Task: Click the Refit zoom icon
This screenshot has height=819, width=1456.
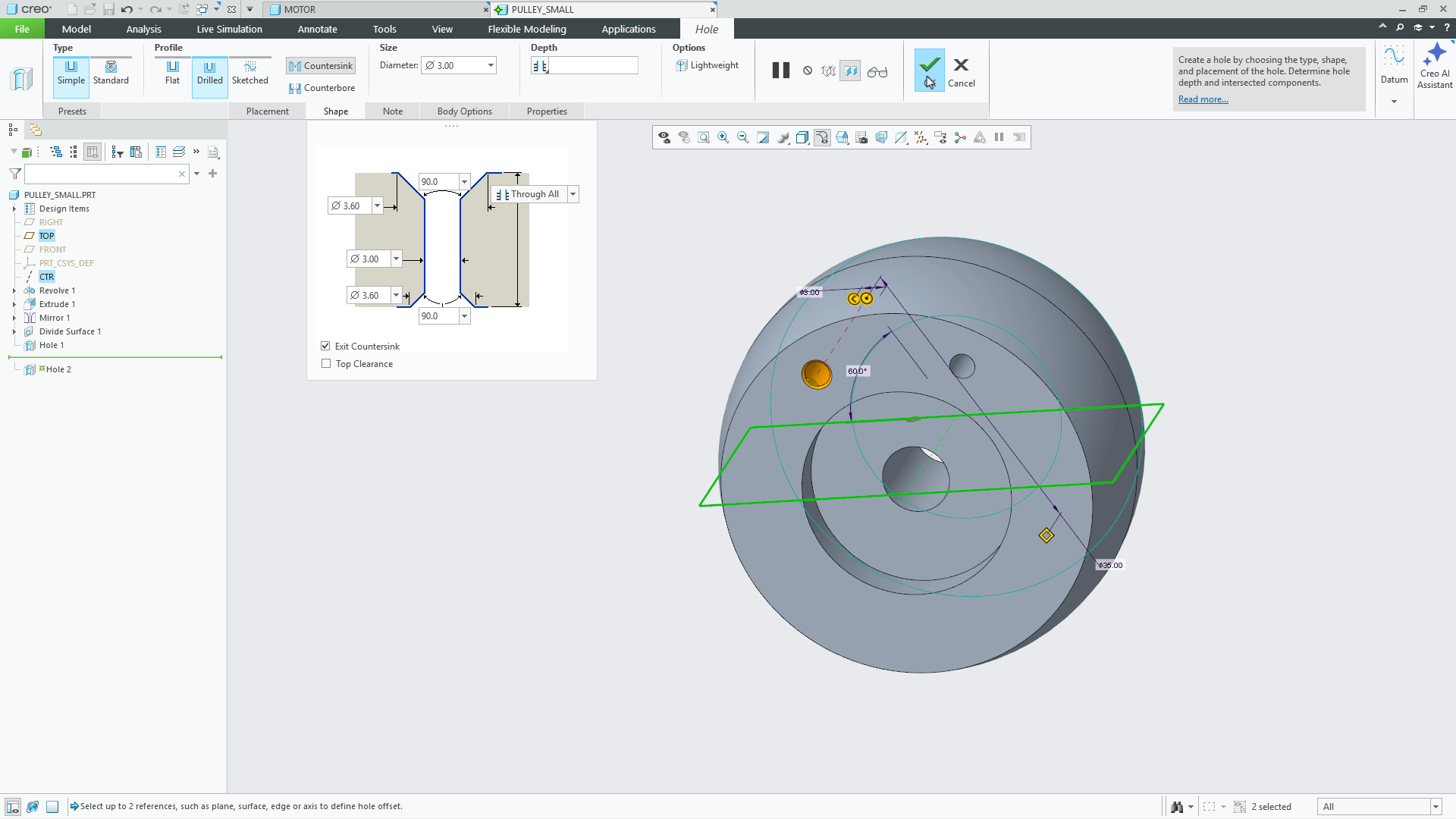Action: [x=704, y=137]
